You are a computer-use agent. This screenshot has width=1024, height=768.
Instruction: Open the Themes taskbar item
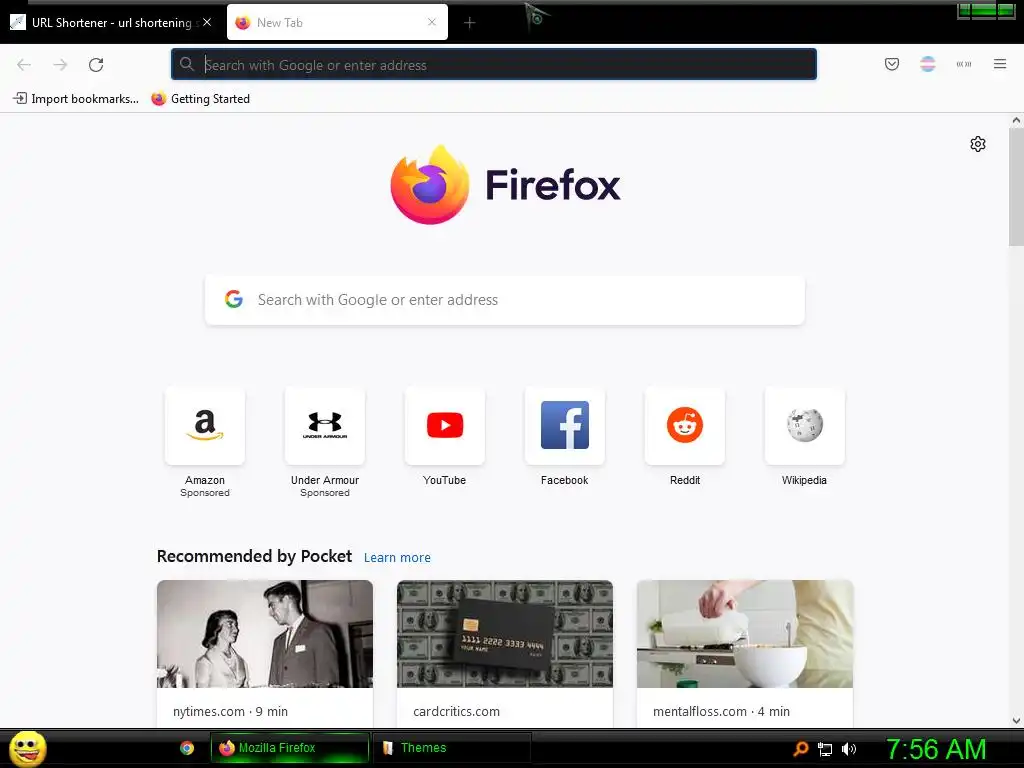451,748
